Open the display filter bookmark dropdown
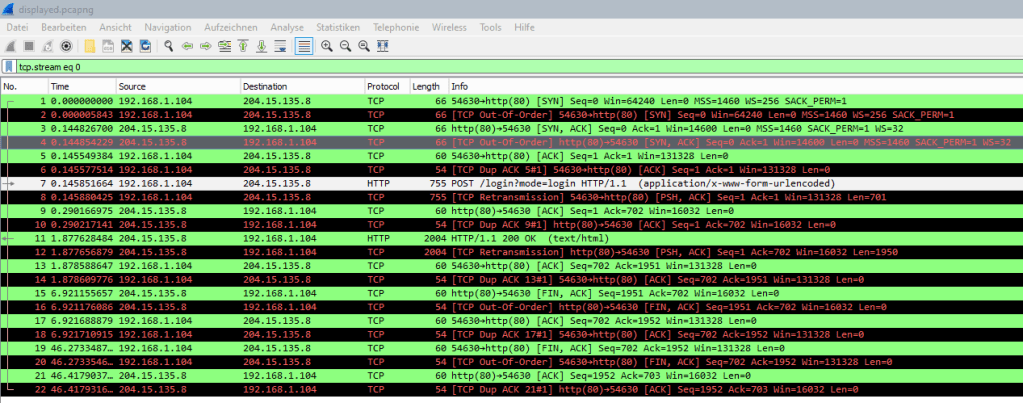1023x403 pixels. tap(9, 67)
